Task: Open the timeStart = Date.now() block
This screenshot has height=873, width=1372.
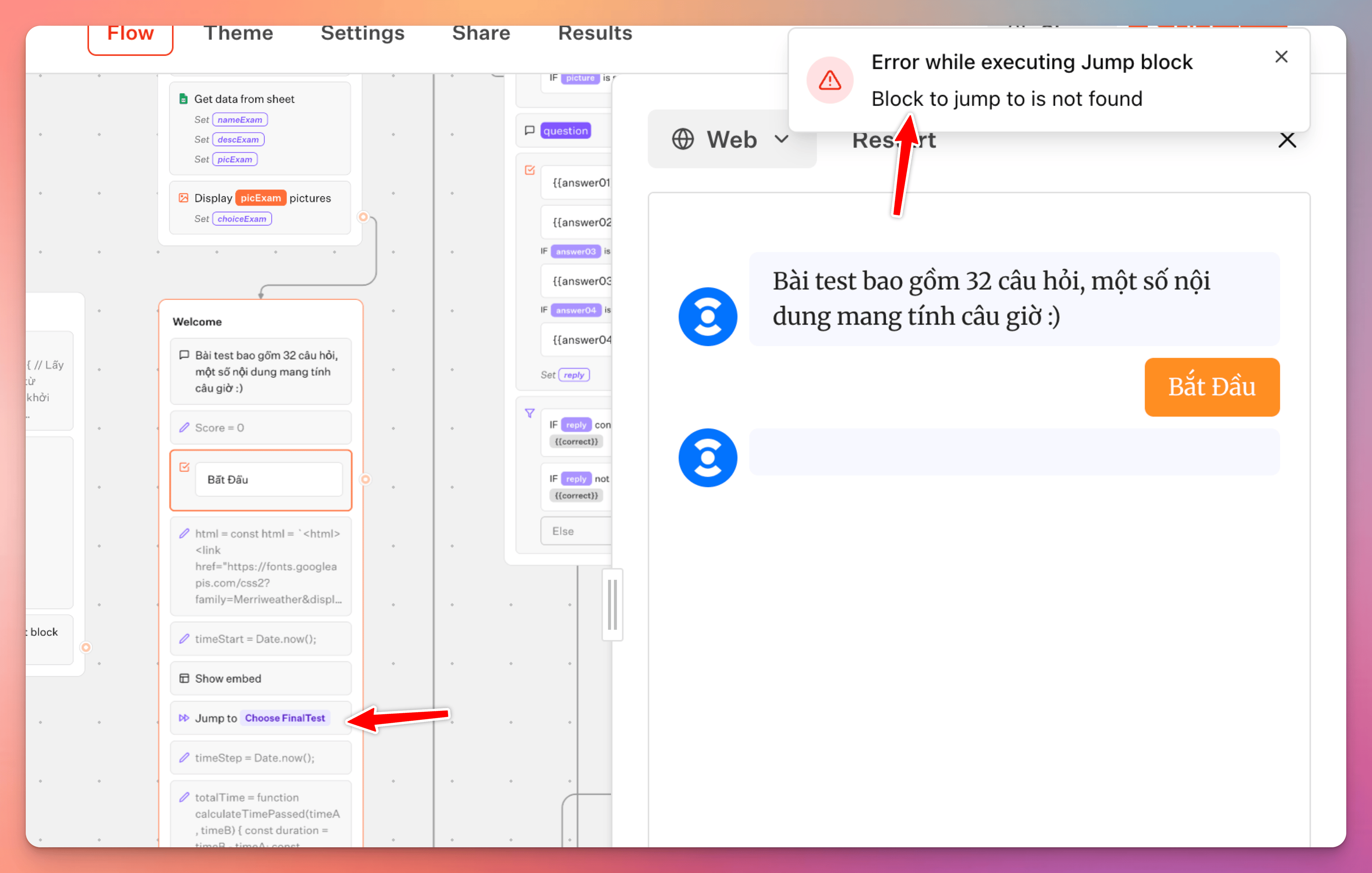Action: [260, 639]
